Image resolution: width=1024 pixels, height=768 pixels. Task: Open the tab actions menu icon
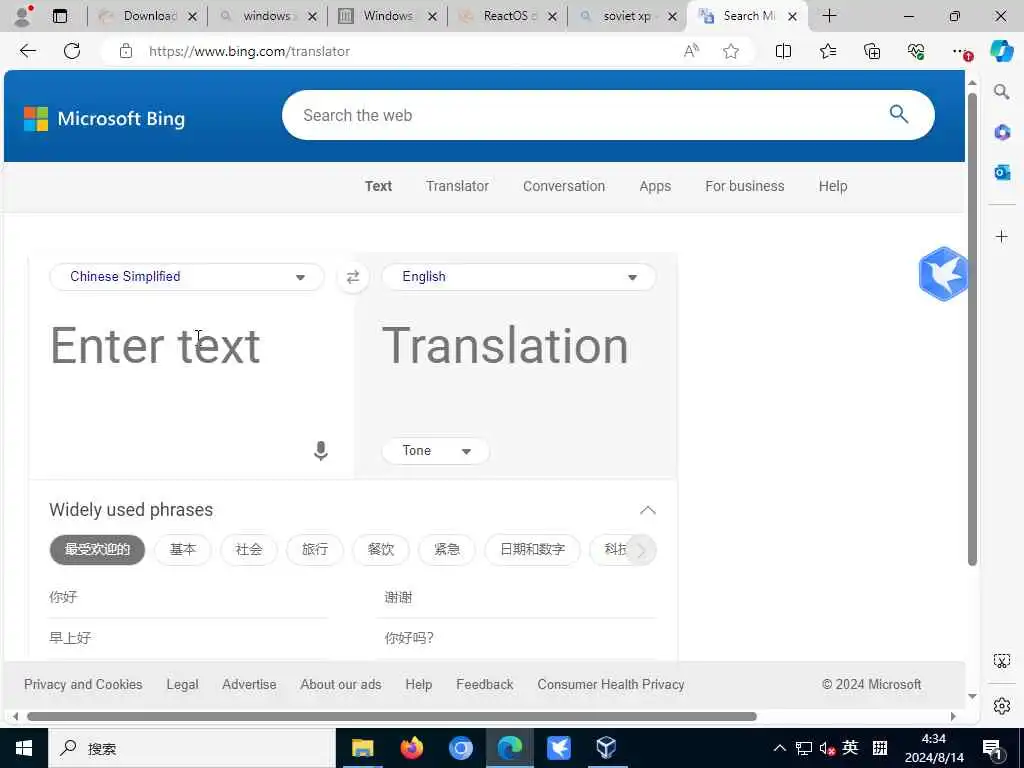(60, 16)
